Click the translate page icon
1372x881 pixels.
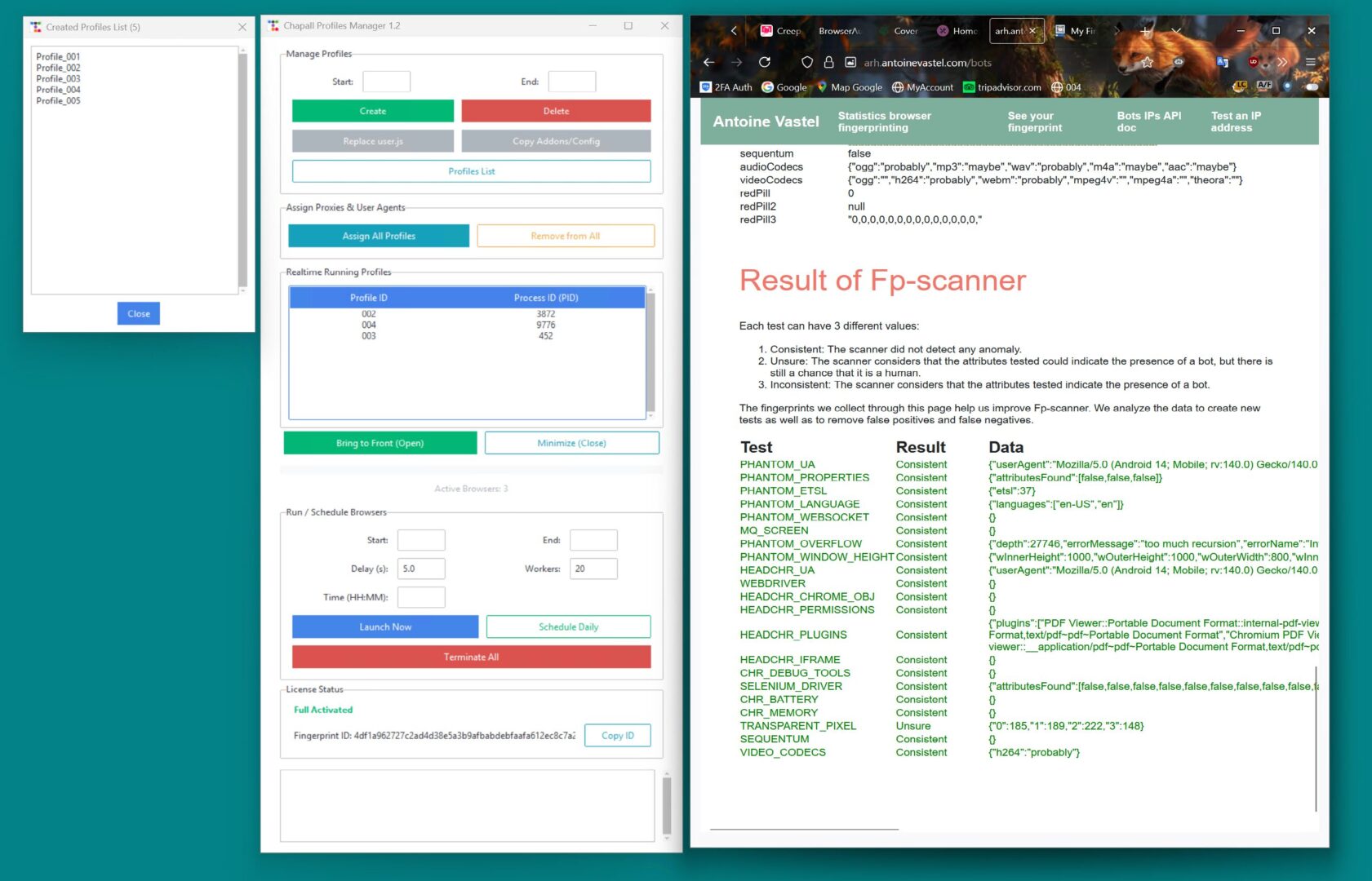(1222, 62)
